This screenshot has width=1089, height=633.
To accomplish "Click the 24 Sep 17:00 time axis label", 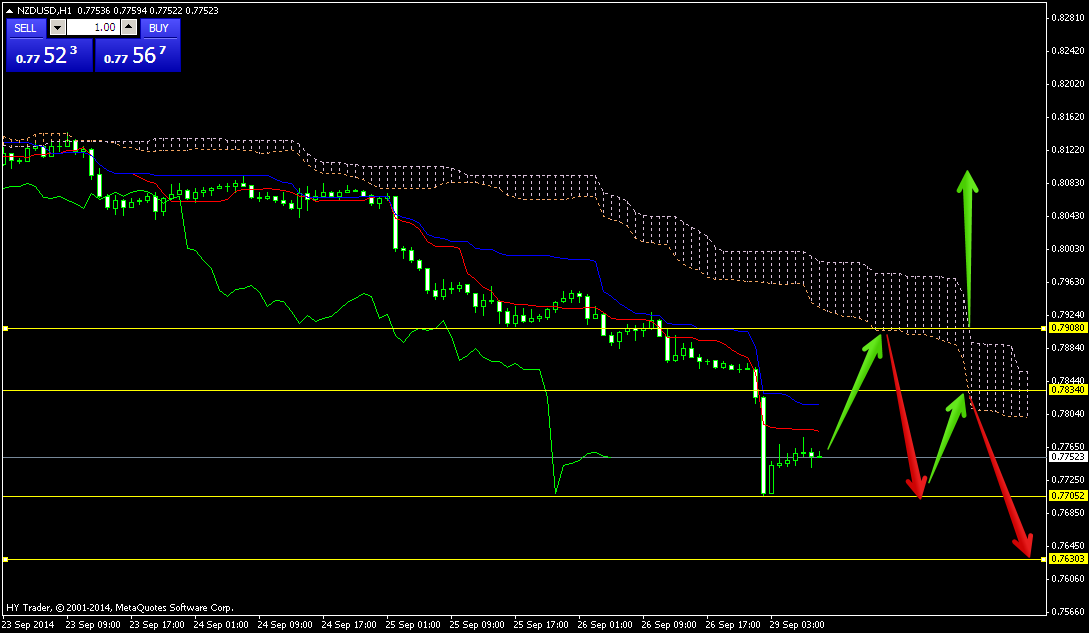I will pyautogui.click(x=349, y=625).
